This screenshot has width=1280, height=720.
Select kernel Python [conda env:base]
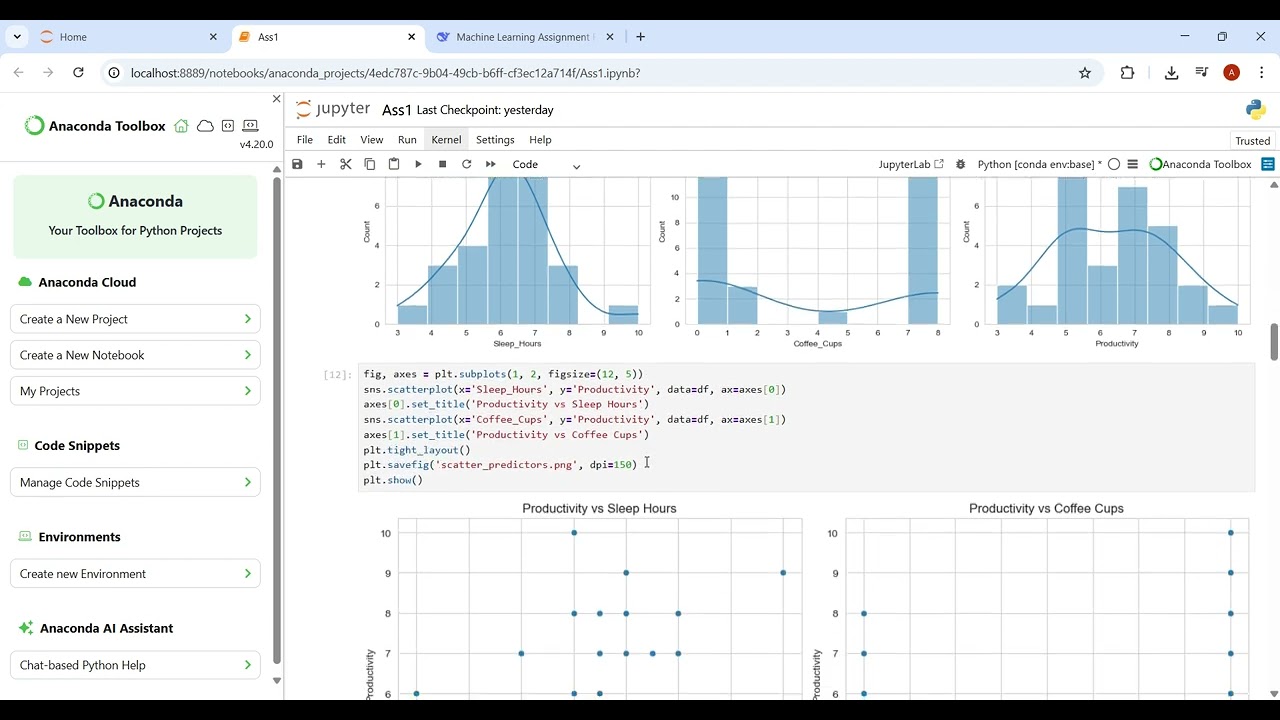(x=1039, y=164)
